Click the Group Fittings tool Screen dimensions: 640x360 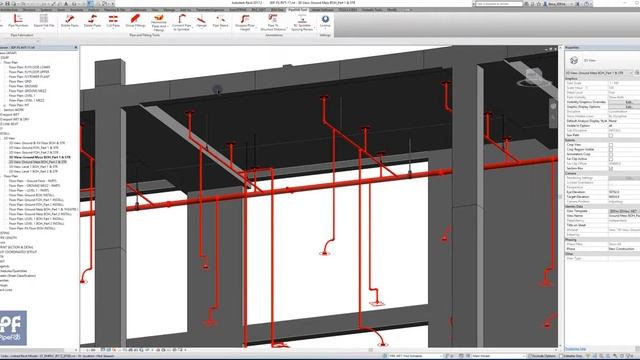click(x=135, y=21)
